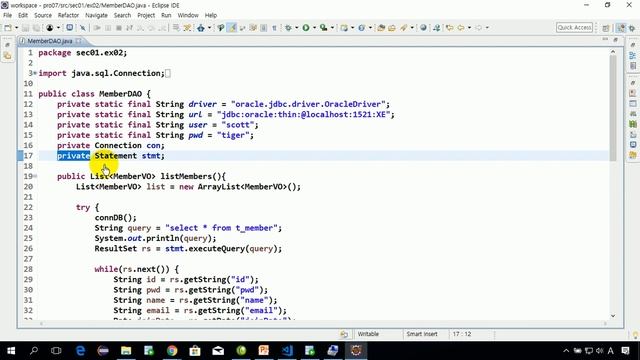This screenshot has width=640, height=360.
Task: Select the MemberDAO.java editor tab
Action: tap(49, 41)
